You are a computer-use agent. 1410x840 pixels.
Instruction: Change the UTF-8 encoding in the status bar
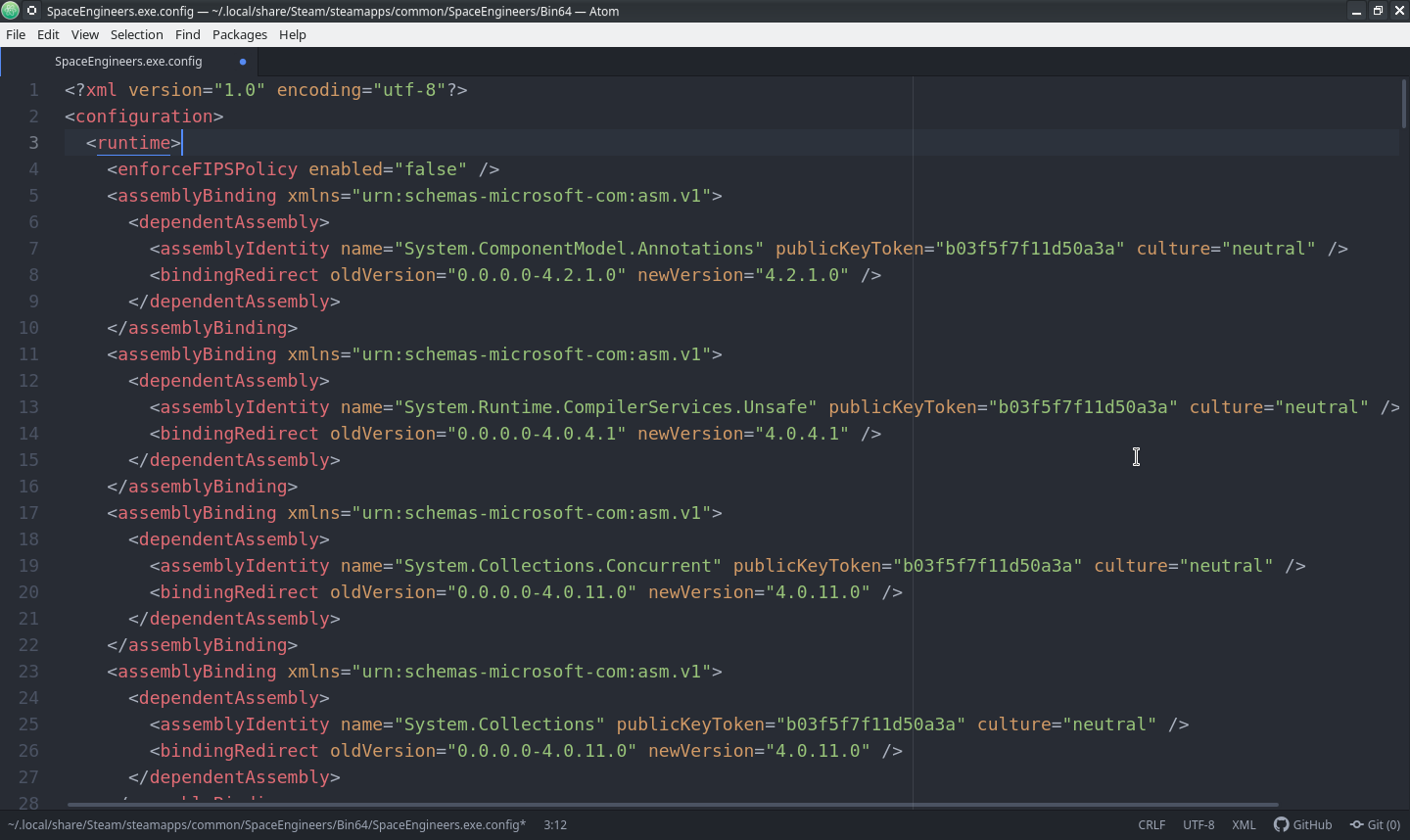tap(1198, 824)
